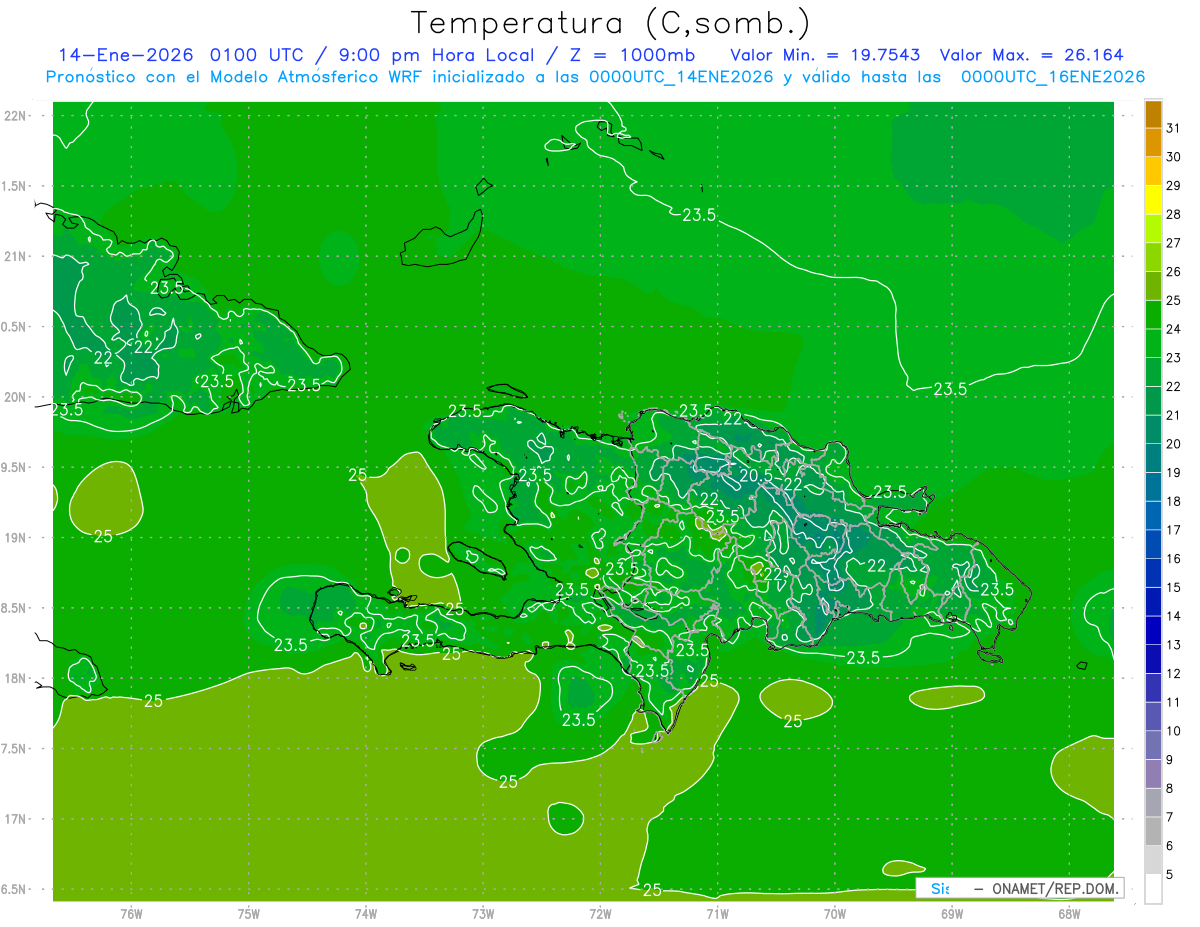Click the "22N" latitude axis label
The height and width of the screenshot is (927, 1200).
(x=16, y=116)
